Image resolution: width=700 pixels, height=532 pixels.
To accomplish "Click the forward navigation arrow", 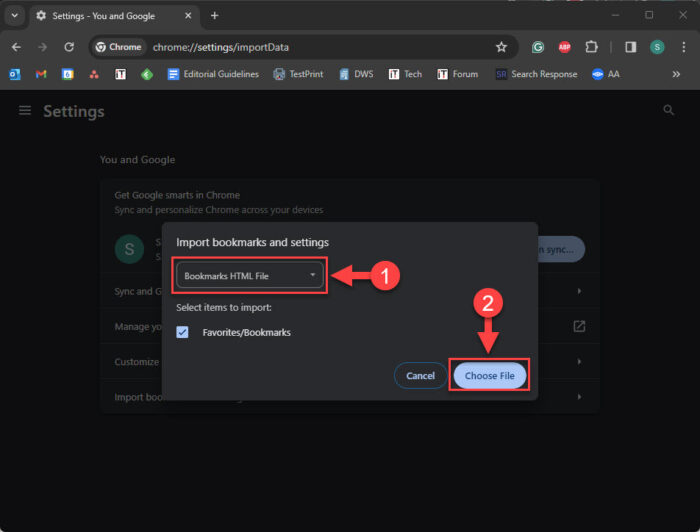I will 42,47.
